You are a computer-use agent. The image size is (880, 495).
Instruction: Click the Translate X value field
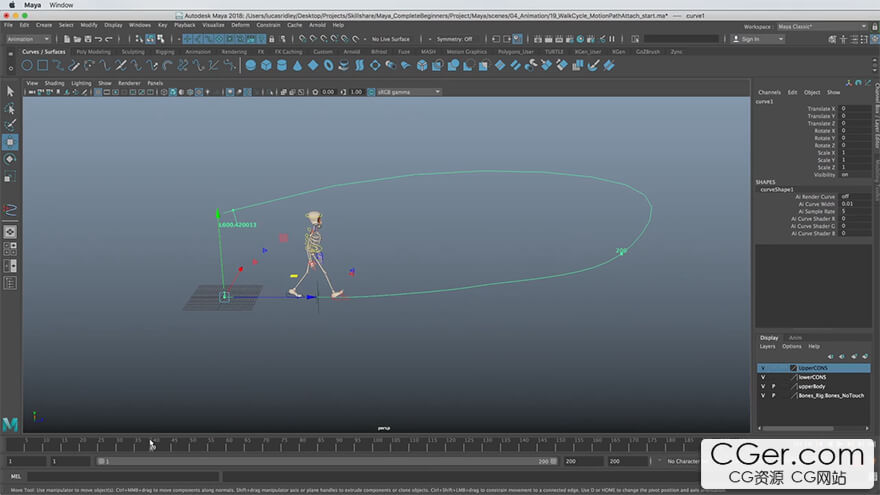tap(856, 109)
